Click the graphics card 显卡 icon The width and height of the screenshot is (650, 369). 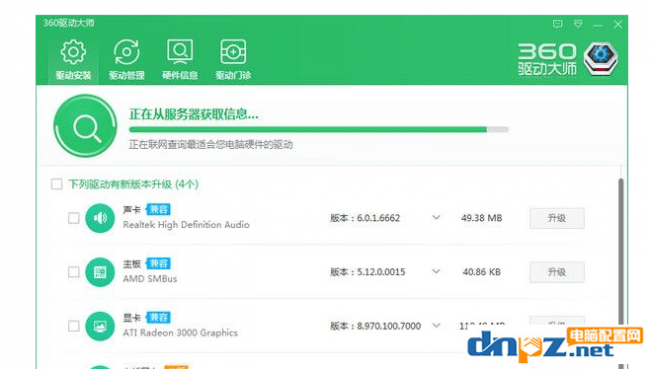click(x=100, y=326)
